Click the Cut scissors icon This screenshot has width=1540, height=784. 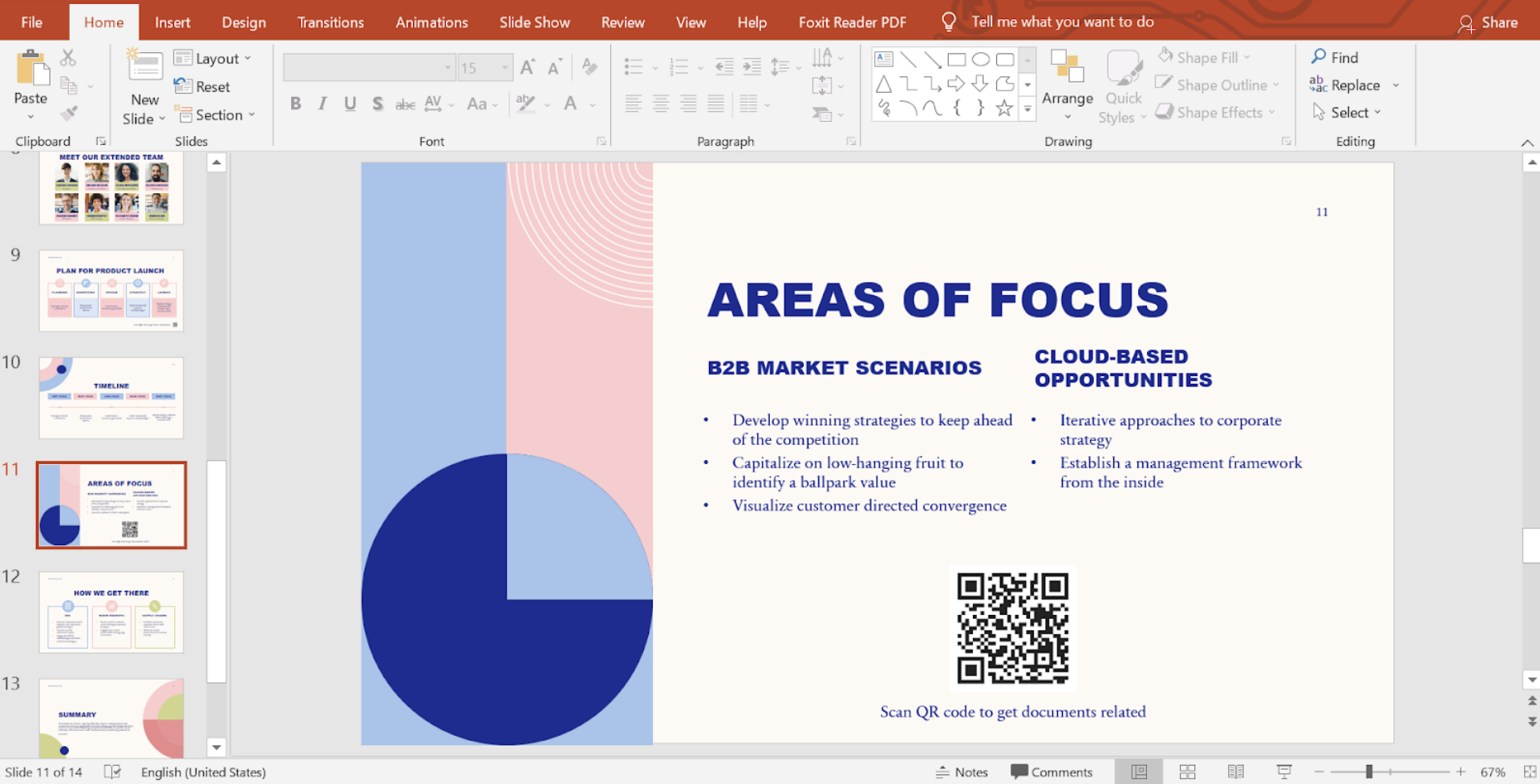[x=68, y=58]
